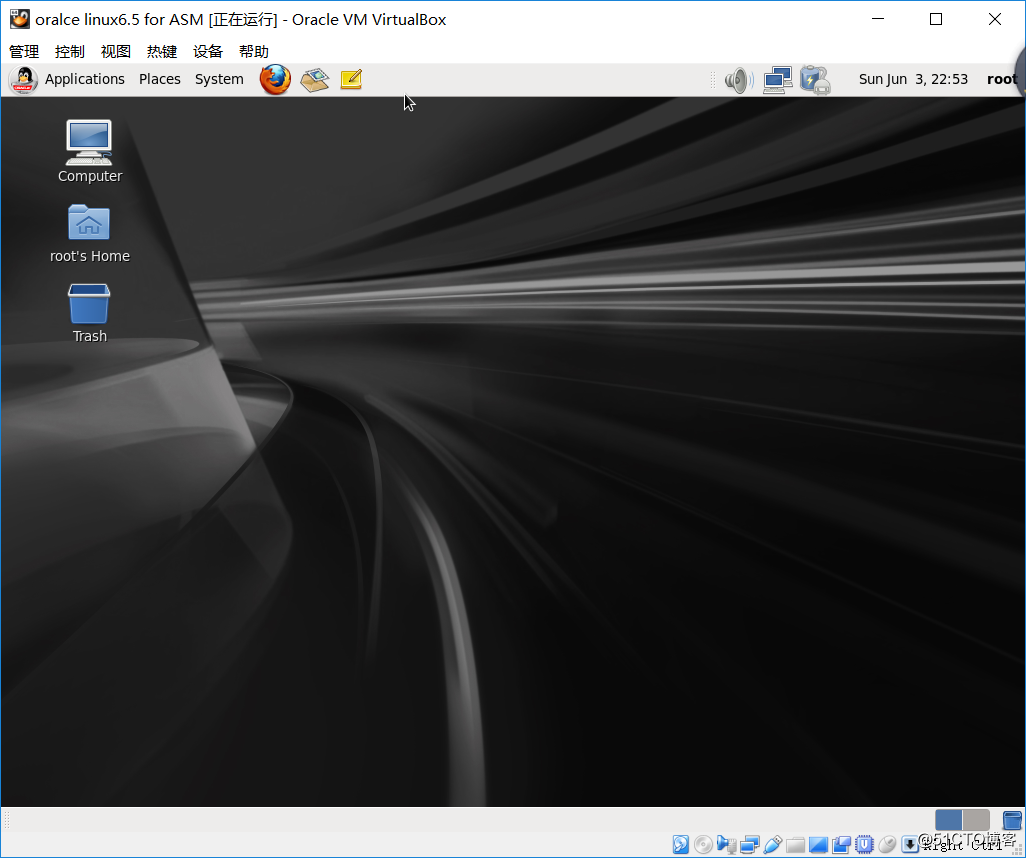Open the power manager battery applet

(815, 80)
